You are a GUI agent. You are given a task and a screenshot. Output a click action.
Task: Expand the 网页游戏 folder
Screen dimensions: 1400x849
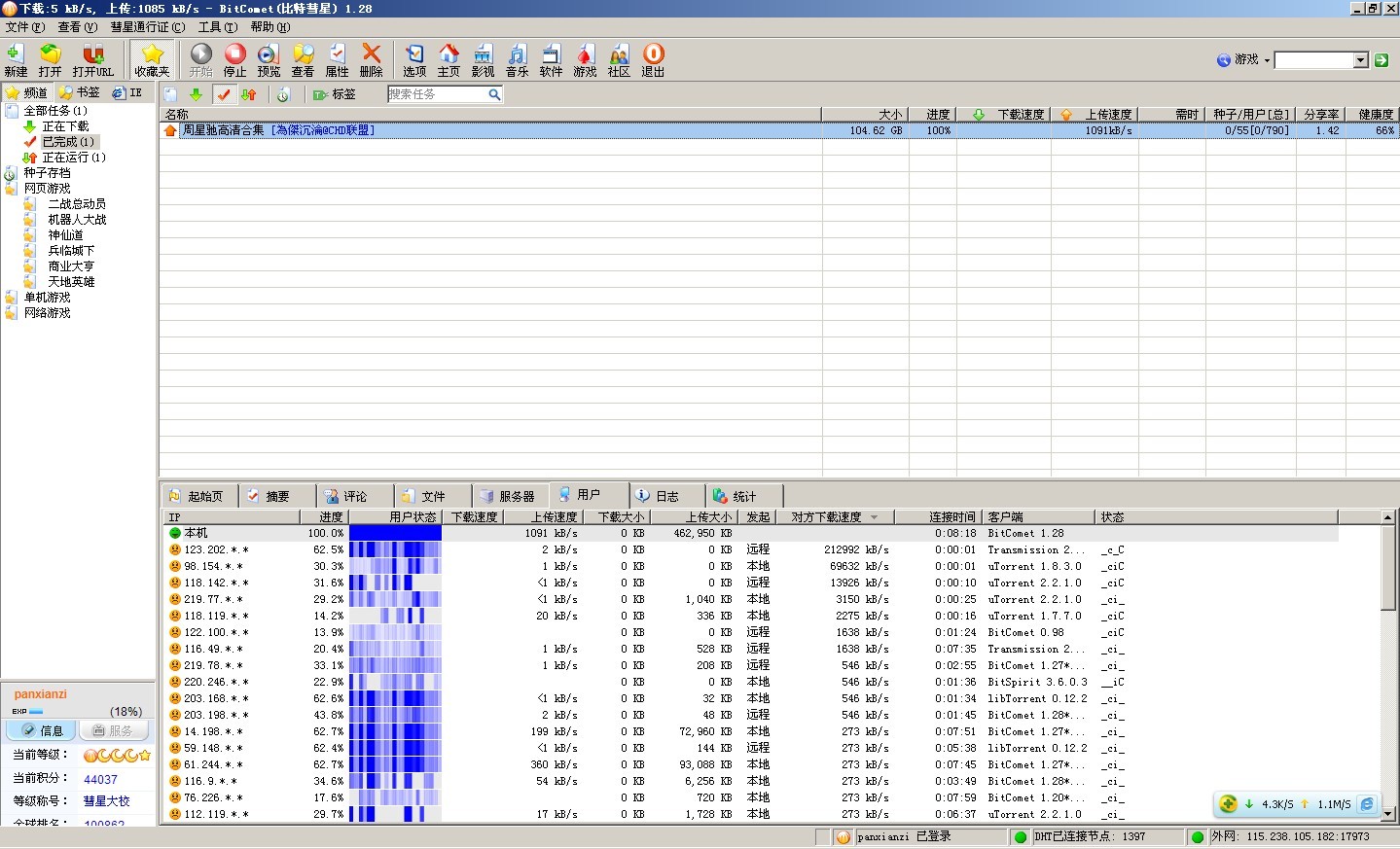(x=47, y=189)
